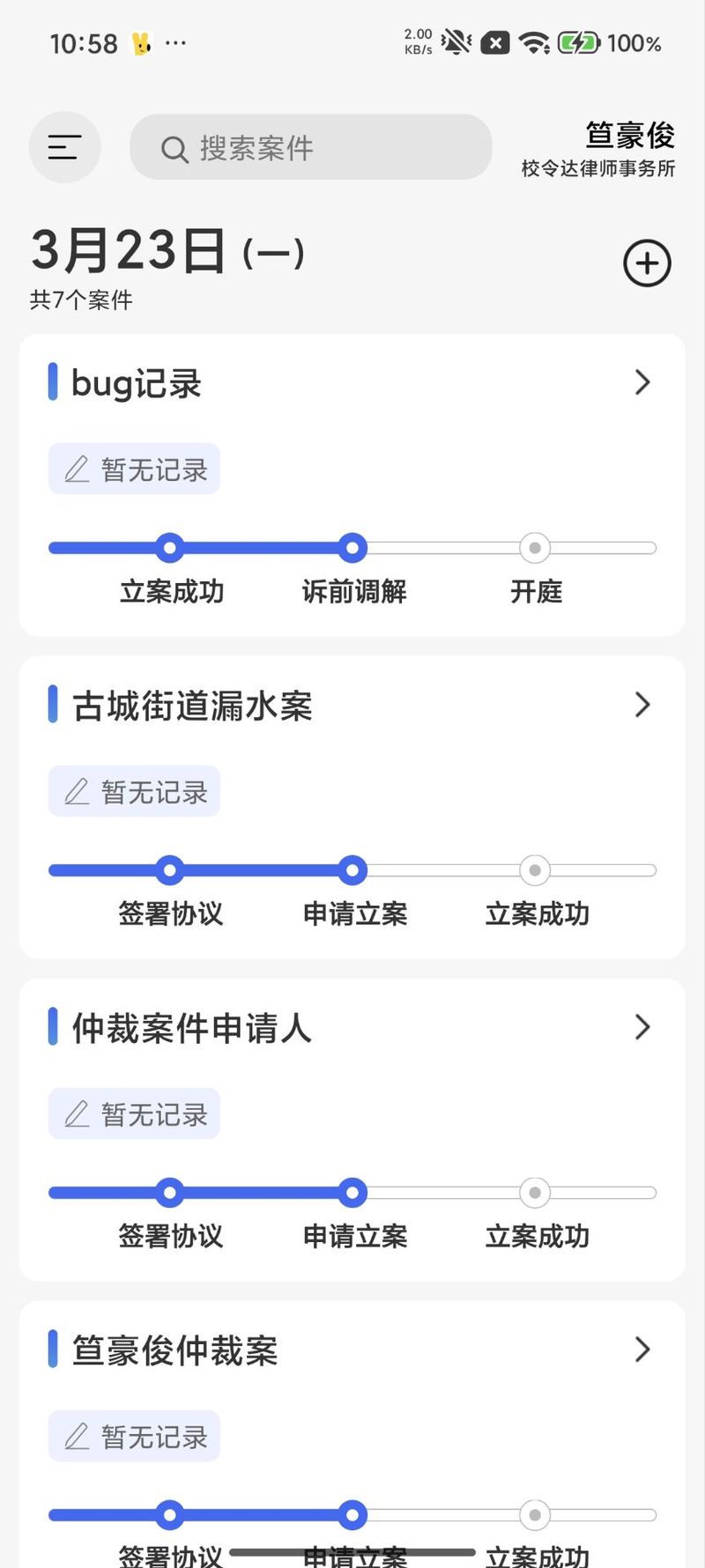This screenshot has width=705, height=1568.
Task: Open the 仲裁案件申请人 case title
Action: pyautogui.click(x=192, y=1028)
